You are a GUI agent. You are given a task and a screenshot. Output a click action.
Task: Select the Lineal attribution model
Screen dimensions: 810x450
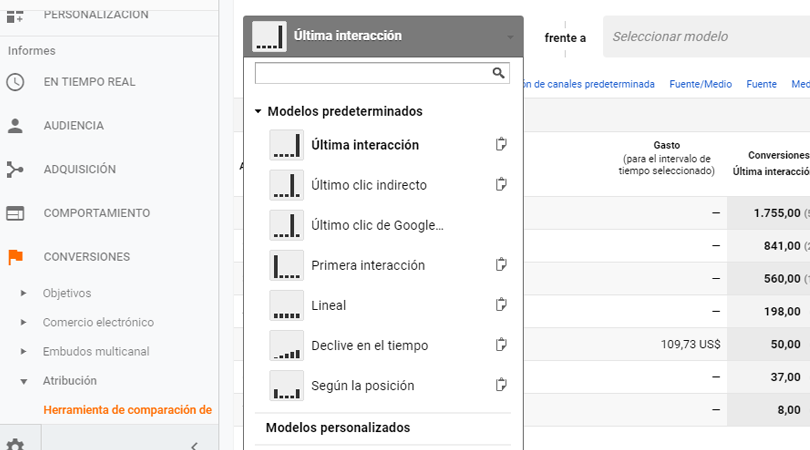point(329,305)
